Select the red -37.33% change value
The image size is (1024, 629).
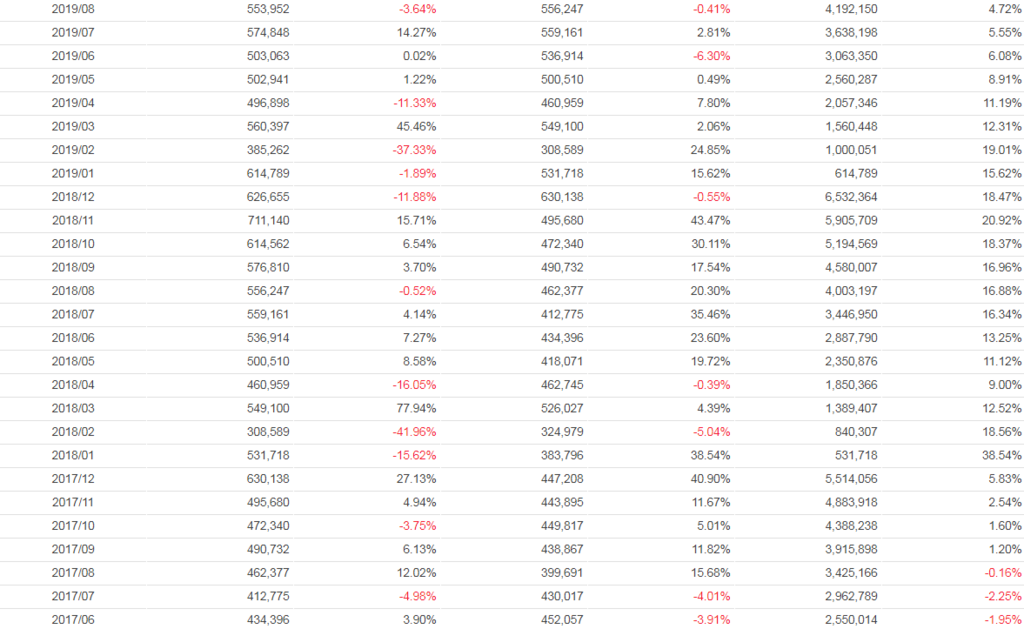(x=413, y=150)
